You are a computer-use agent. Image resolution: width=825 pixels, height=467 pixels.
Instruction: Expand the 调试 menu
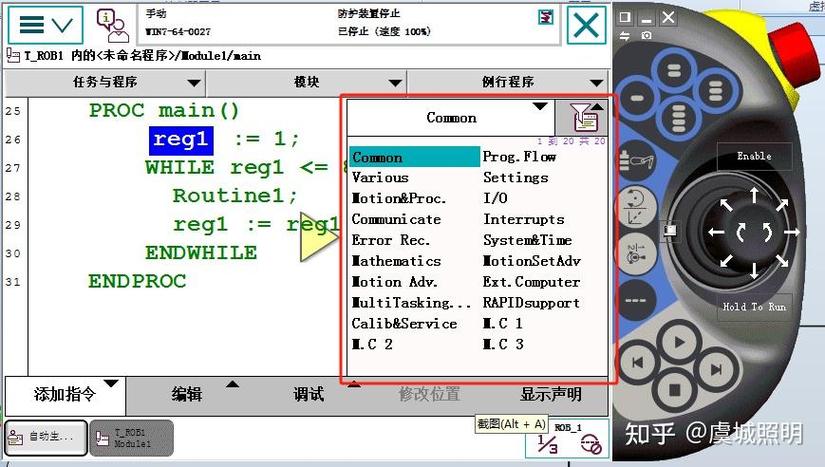[308, 394]
